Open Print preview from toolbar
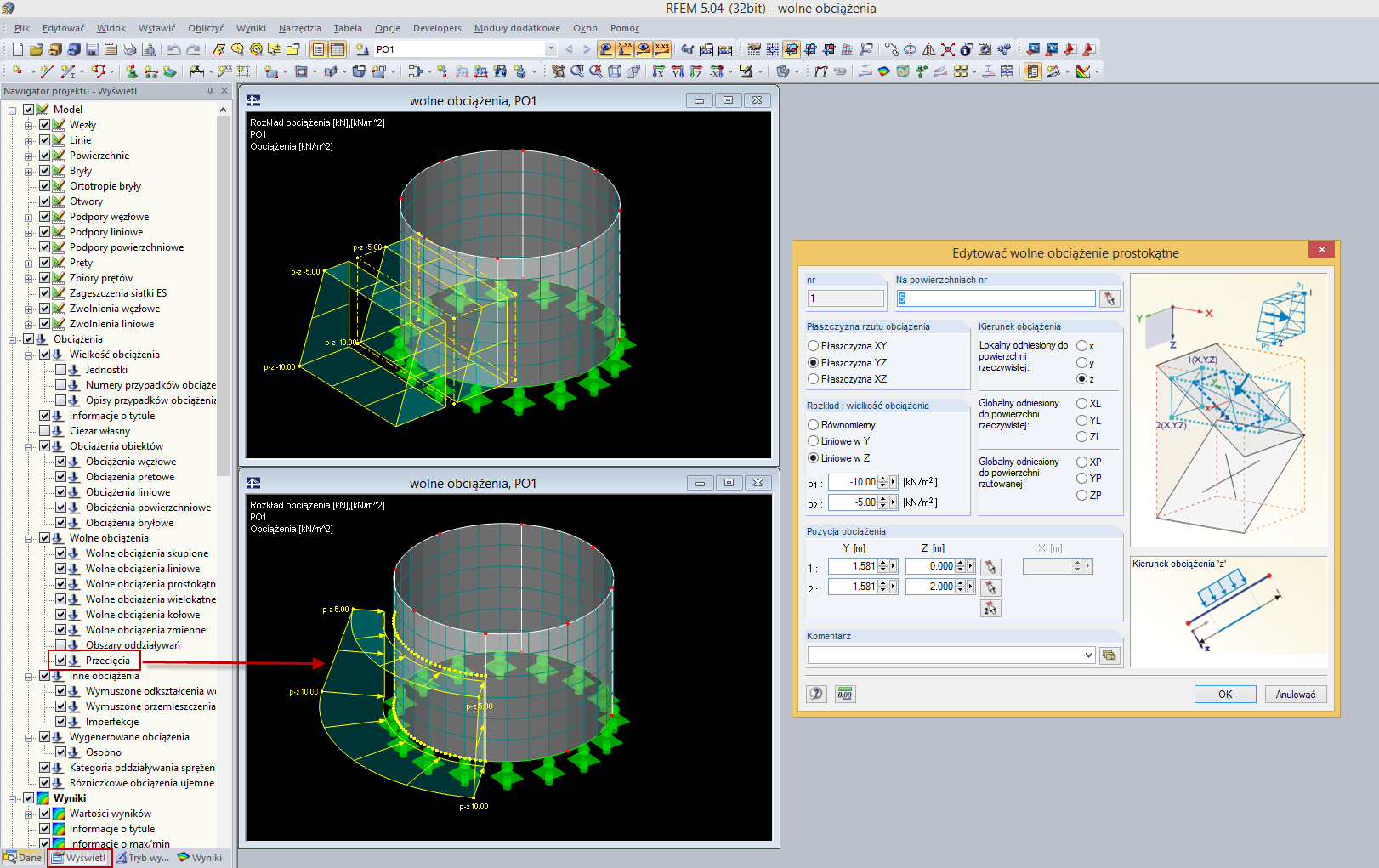Screen dimensions: 1379x868 (x=148, y=49)
